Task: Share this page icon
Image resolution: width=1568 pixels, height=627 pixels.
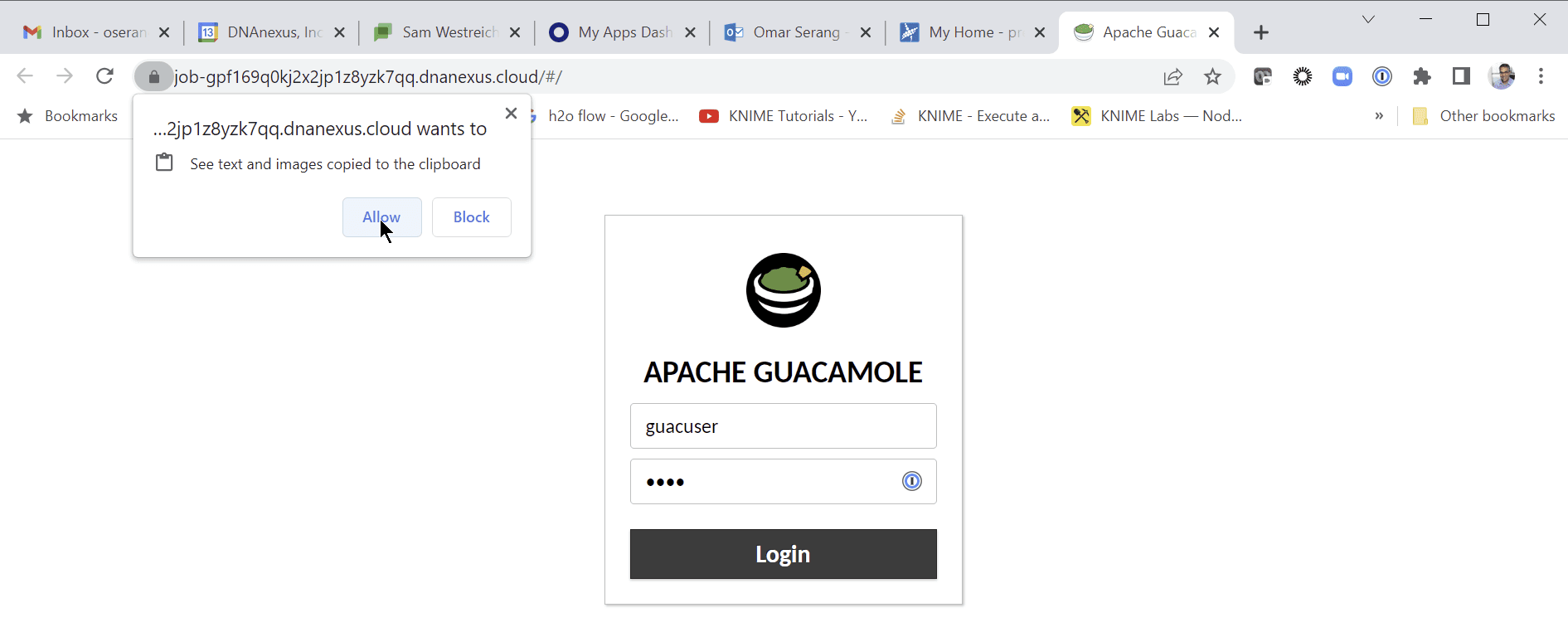Action: 1172,77
